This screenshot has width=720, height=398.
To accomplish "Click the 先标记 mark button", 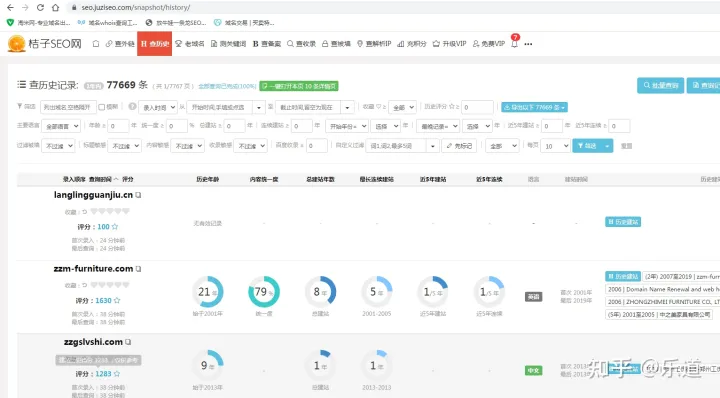I will click(x=459, y=146).
